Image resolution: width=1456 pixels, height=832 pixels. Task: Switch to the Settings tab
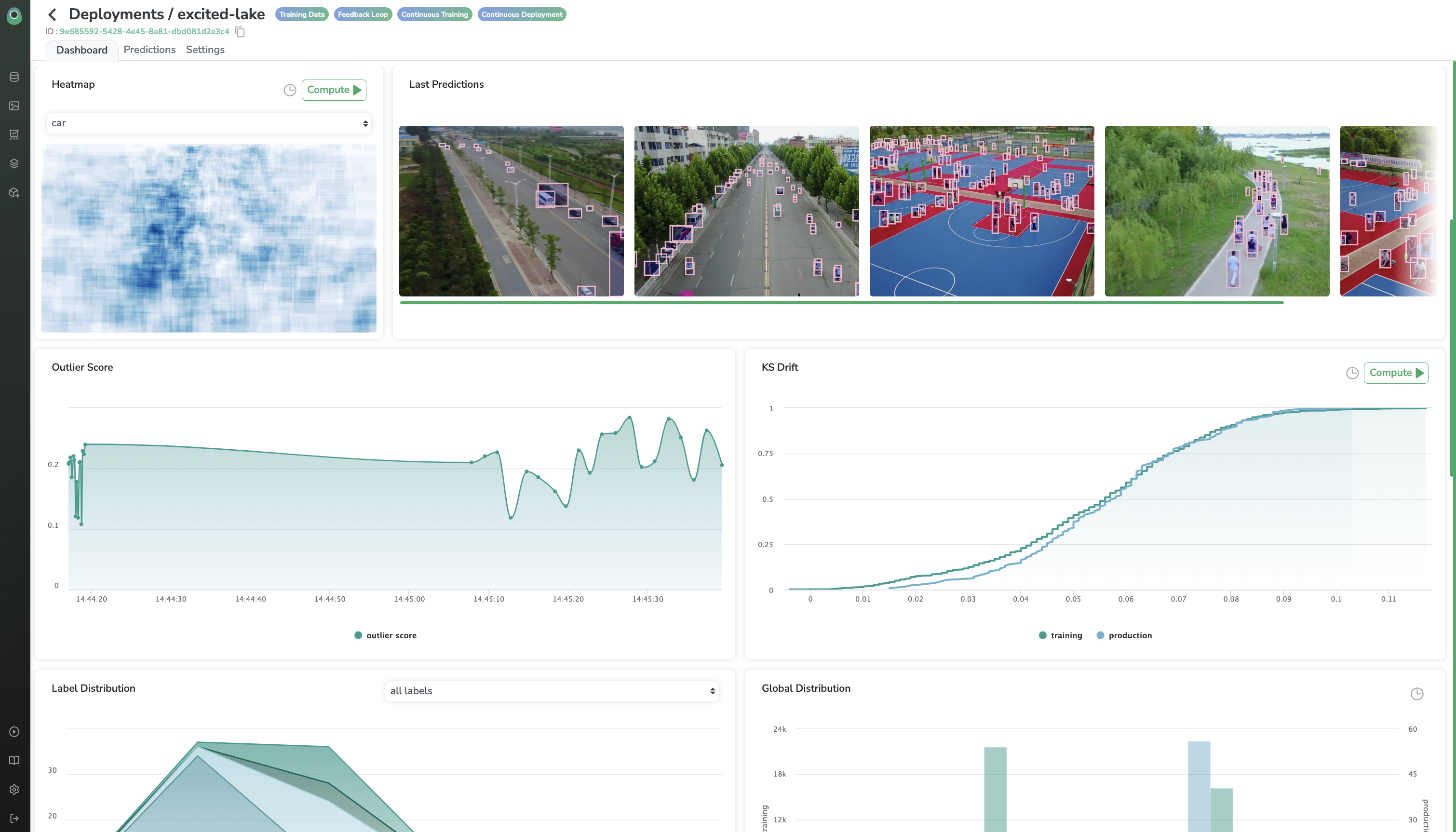coord(205,50)
